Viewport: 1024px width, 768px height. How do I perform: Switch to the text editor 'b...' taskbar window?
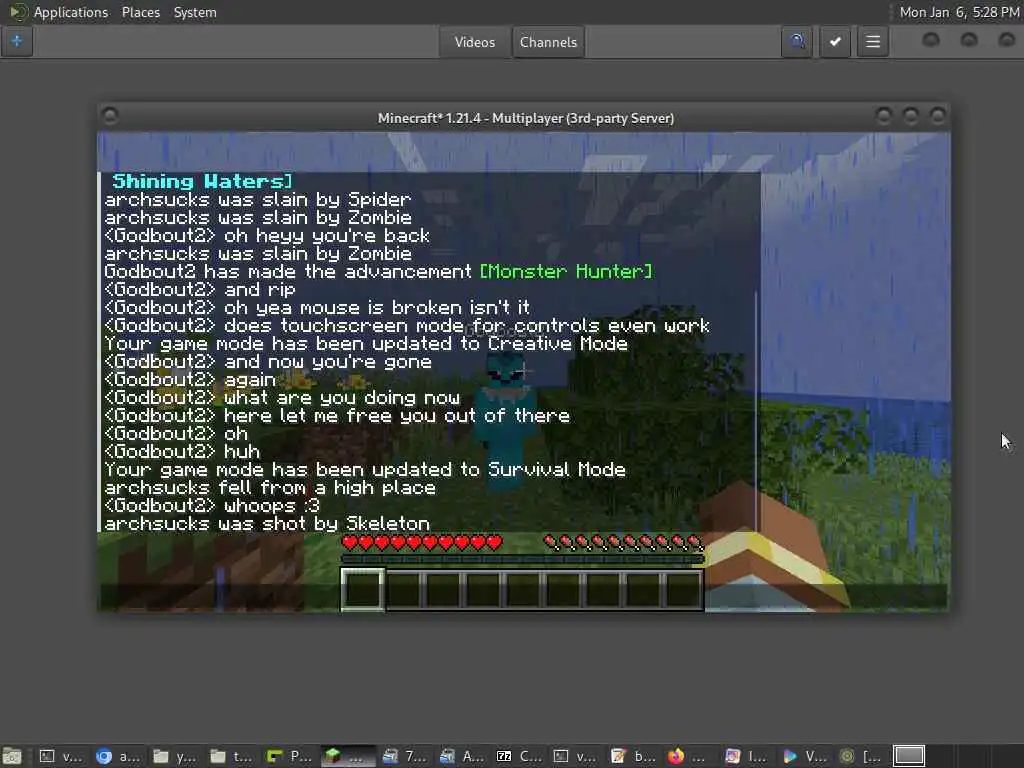(x=633, y=756)
